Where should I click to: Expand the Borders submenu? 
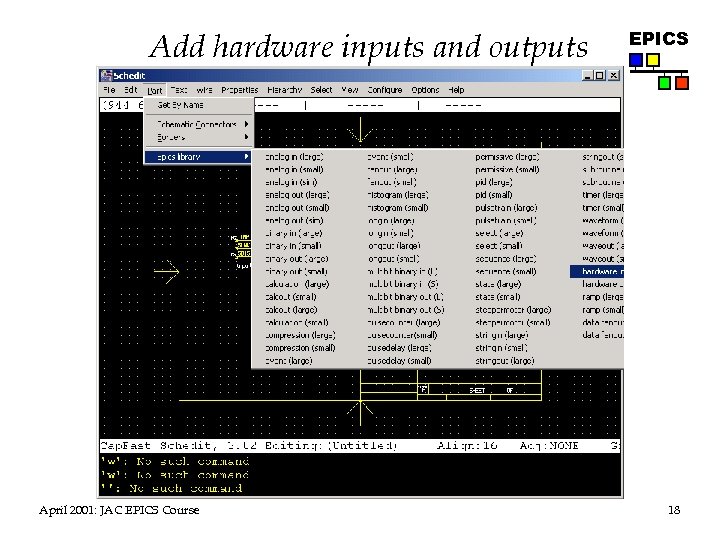pos(198,137)
